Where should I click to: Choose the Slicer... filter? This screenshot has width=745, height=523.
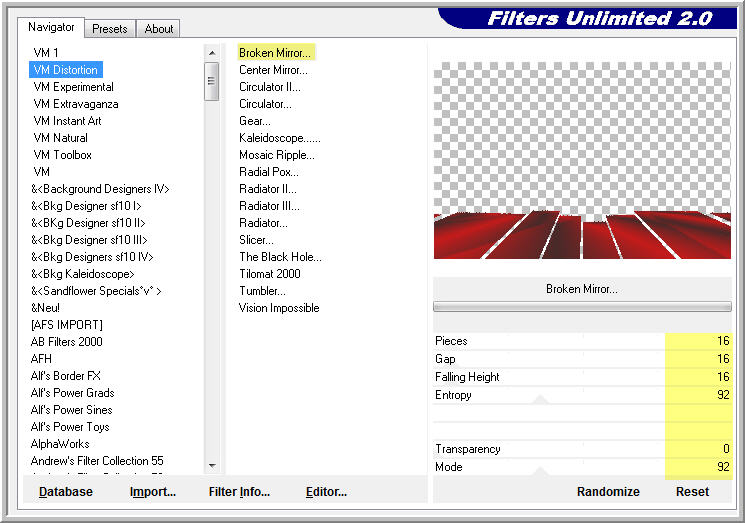point(257,240)
